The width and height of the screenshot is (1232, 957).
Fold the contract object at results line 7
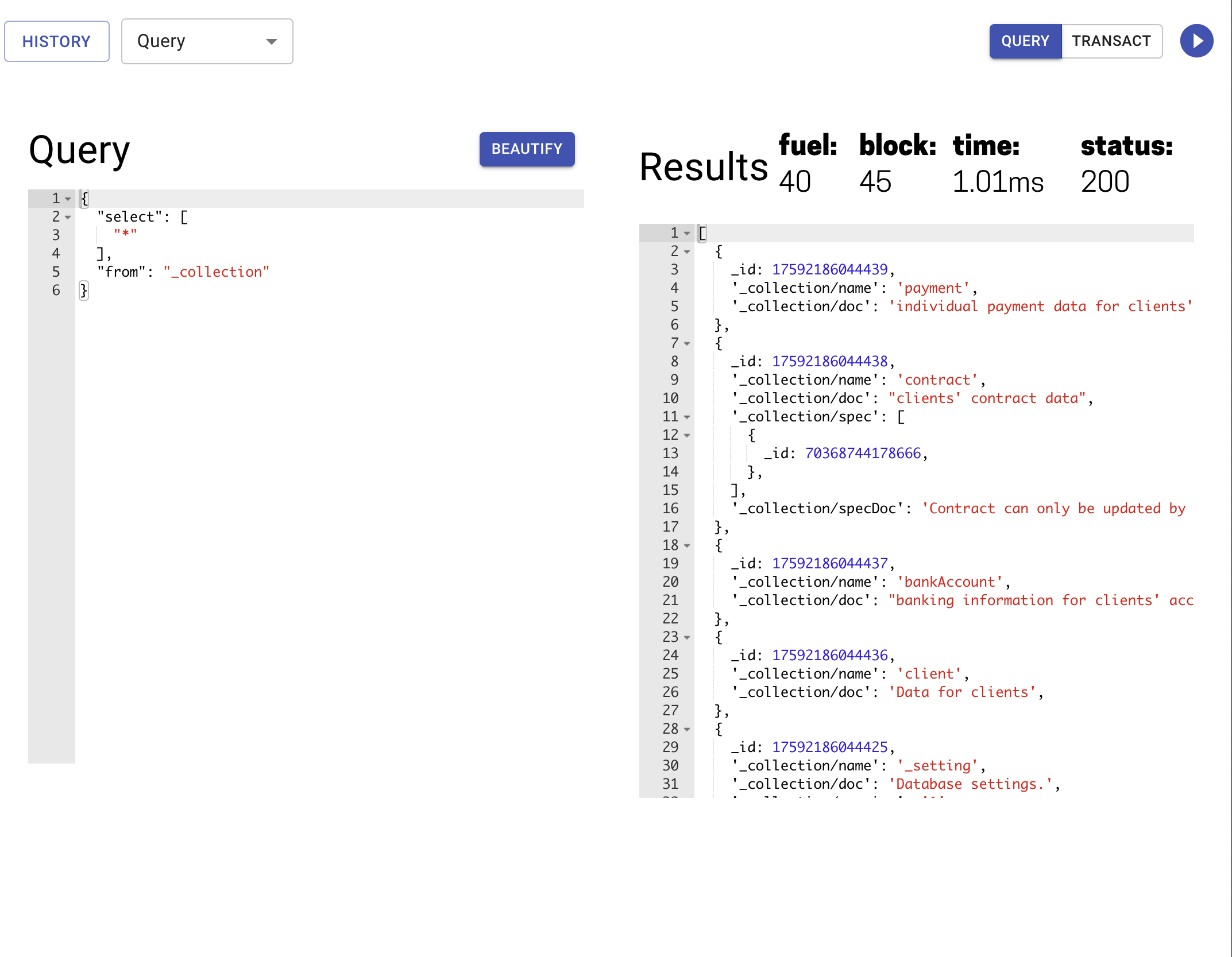click(x=687, y=344)
